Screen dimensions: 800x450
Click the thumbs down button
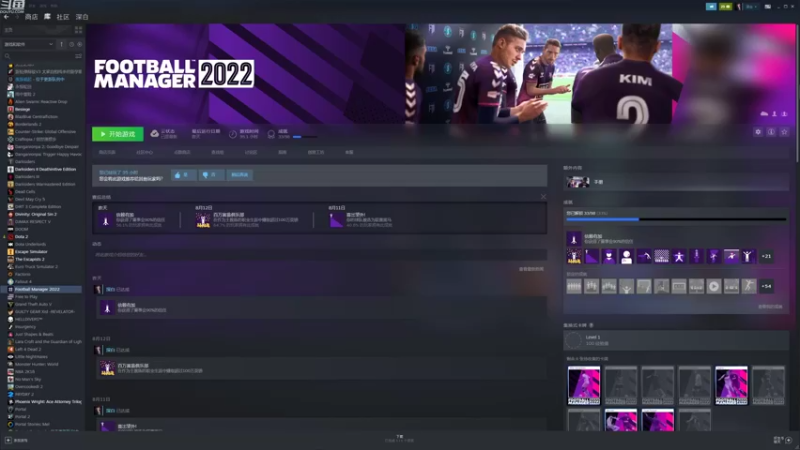pos(211,175)
